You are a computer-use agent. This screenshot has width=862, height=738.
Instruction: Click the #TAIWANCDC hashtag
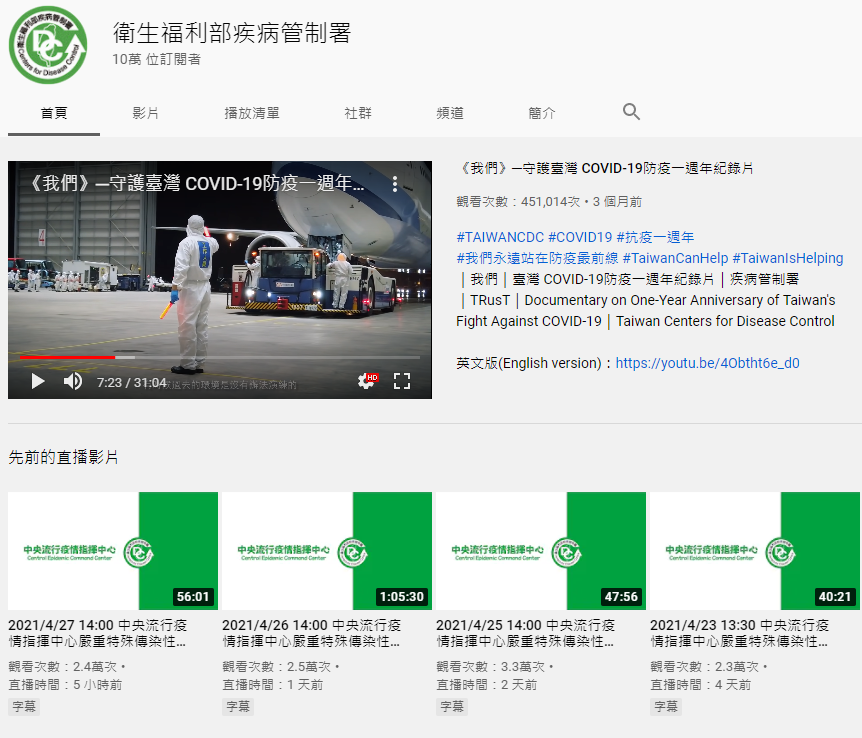(x=500, y=237)
